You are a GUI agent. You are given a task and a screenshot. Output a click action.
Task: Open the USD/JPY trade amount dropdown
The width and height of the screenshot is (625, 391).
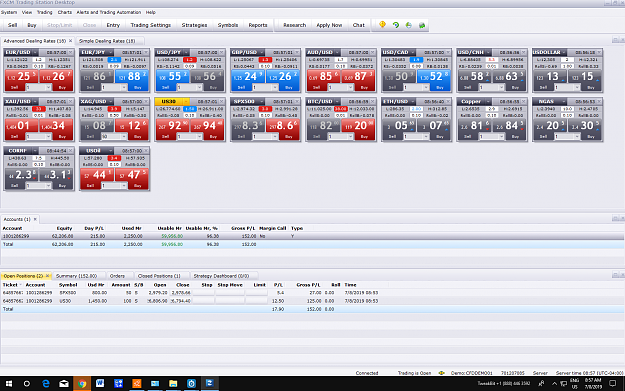(x=199, y=87)
